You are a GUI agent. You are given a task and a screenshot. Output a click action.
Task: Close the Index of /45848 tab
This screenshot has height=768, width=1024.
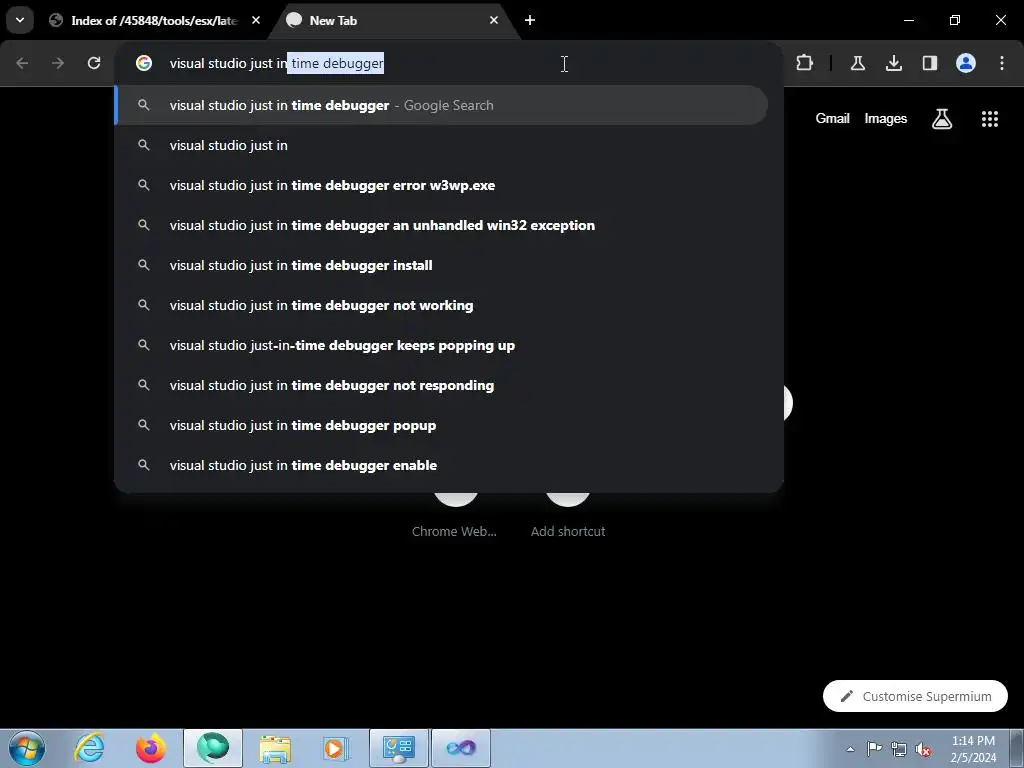tap(256, 20)
